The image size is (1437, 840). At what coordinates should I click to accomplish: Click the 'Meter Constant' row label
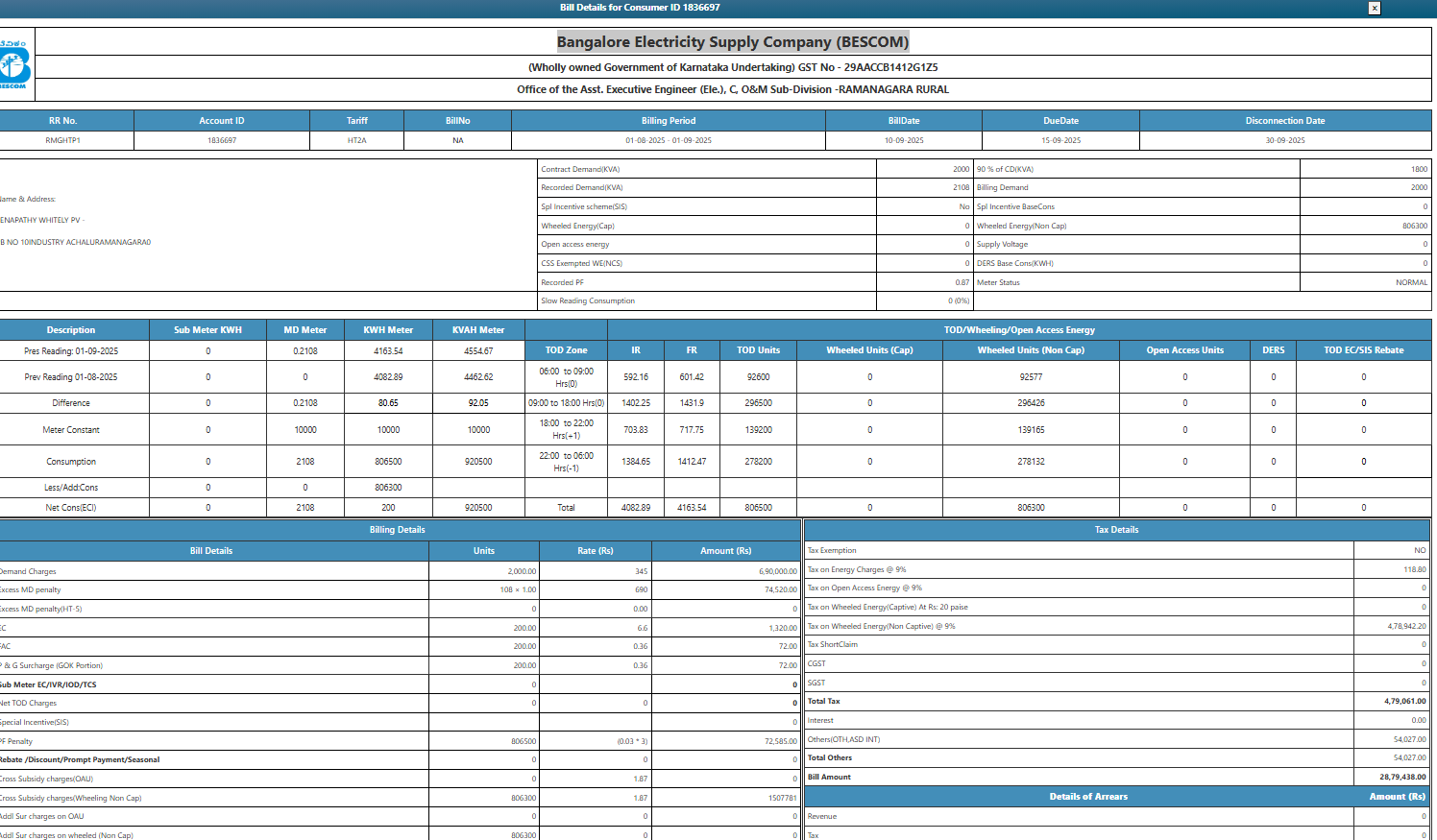point(71,430)
